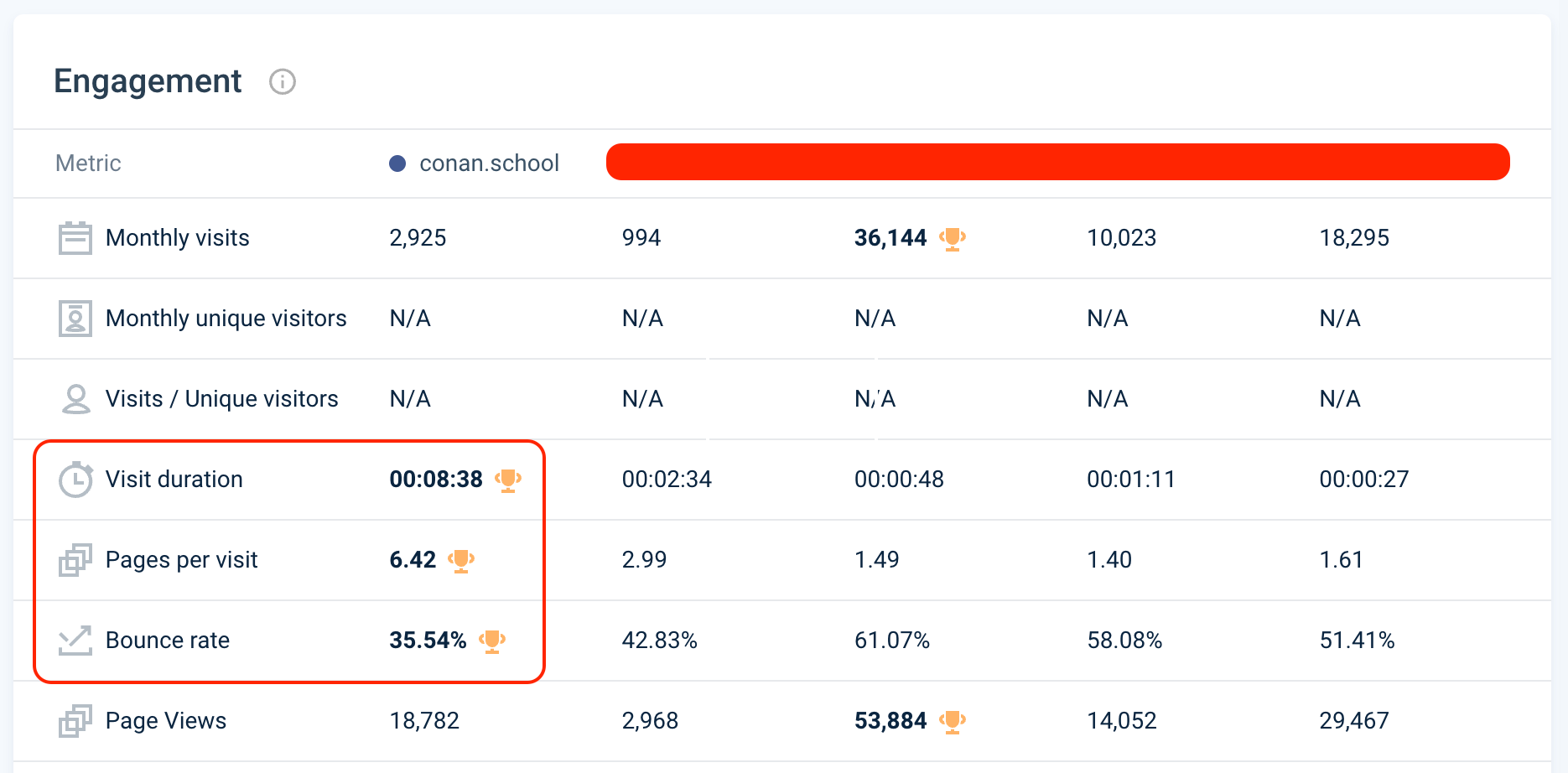Select the 36,144 monthly visits value
Screen dimensions: 1568x773
pyautogui.click(x=890, y=238)
